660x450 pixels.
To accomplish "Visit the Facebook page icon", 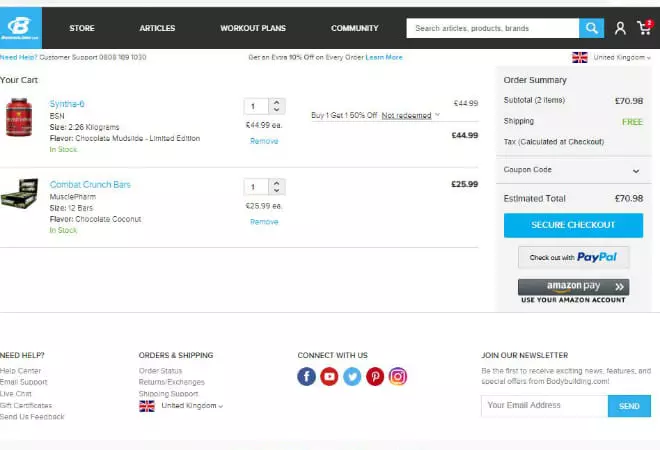I will coord(306,376).
